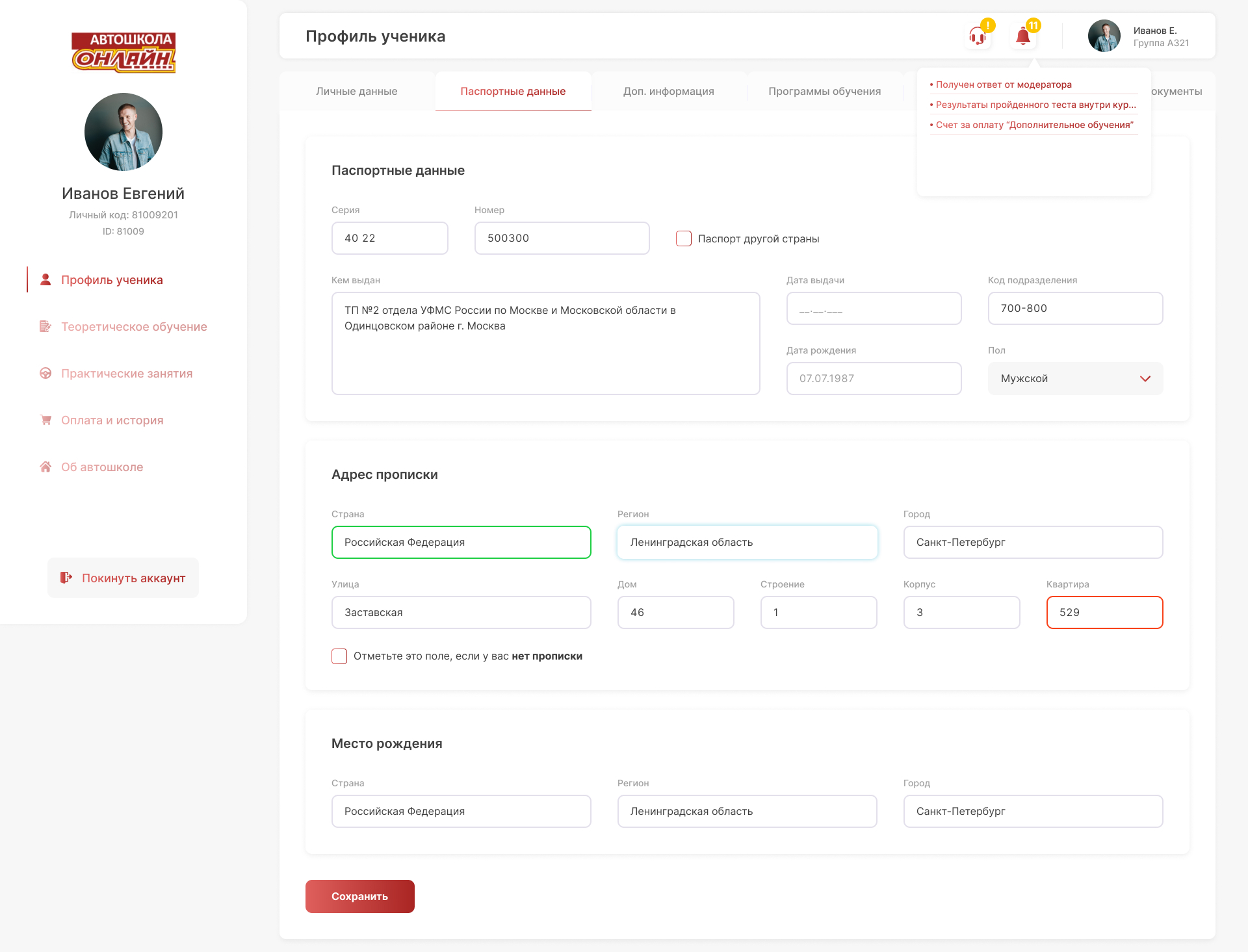
Task: Click the person icon beside Профиль ученика
Action: pos(45,279)
